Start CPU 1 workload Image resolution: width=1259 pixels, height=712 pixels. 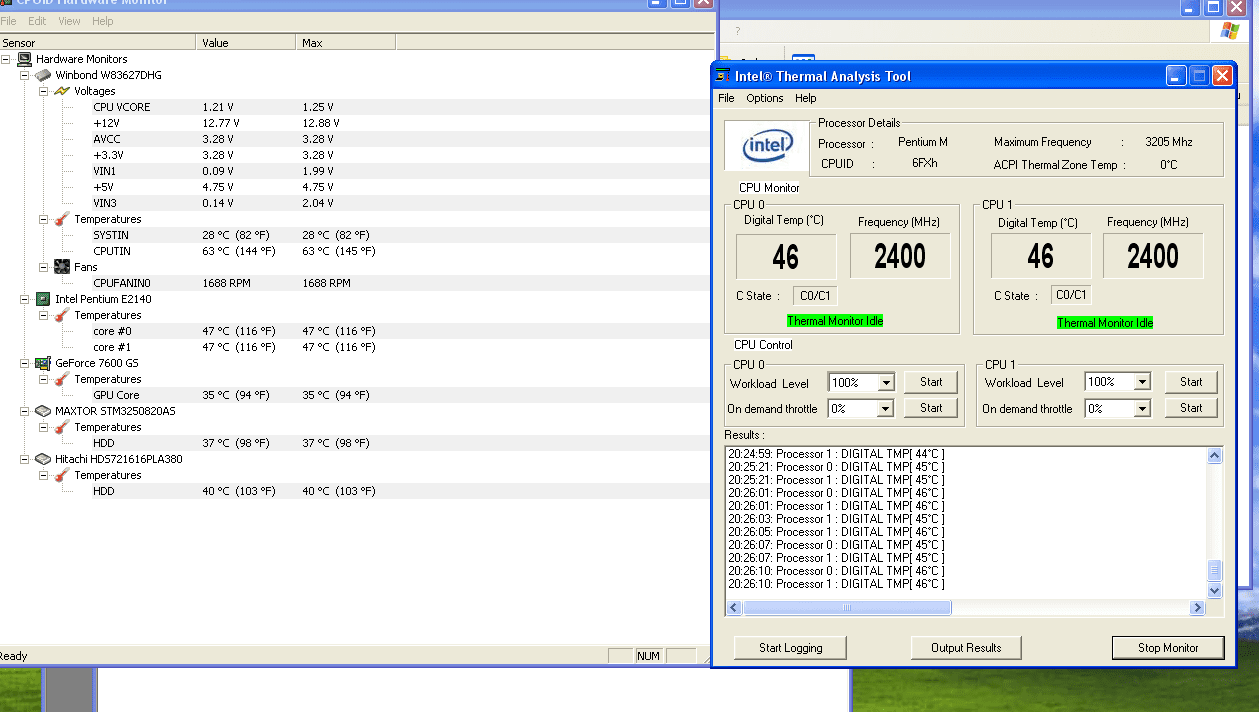pos(1191,382)
